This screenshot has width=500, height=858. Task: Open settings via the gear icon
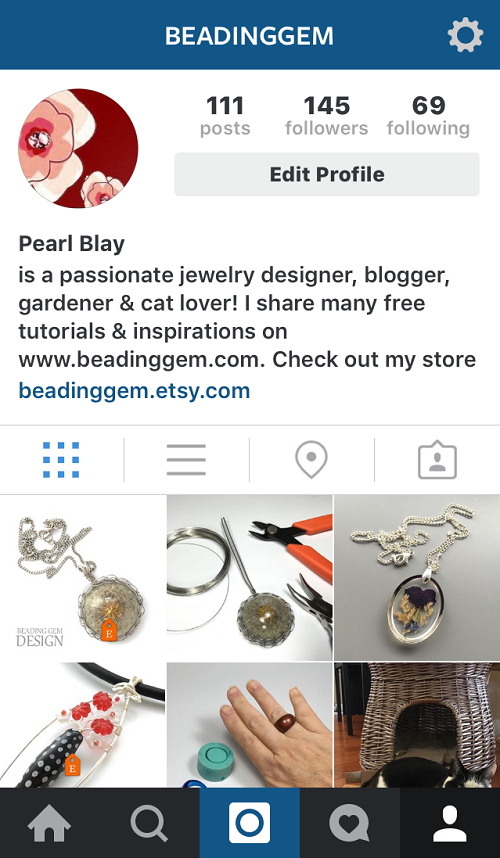(465, 35)
